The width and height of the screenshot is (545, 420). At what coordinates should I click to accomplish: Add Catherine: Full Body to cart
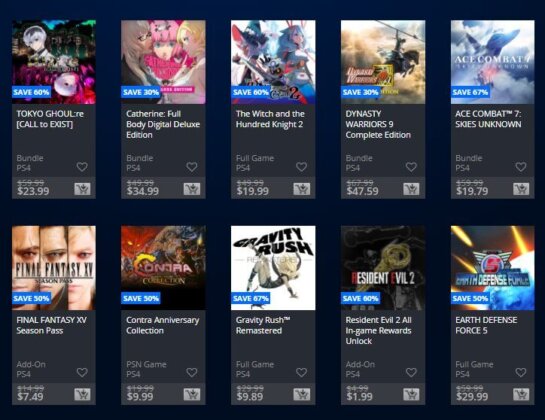(192, 189)
